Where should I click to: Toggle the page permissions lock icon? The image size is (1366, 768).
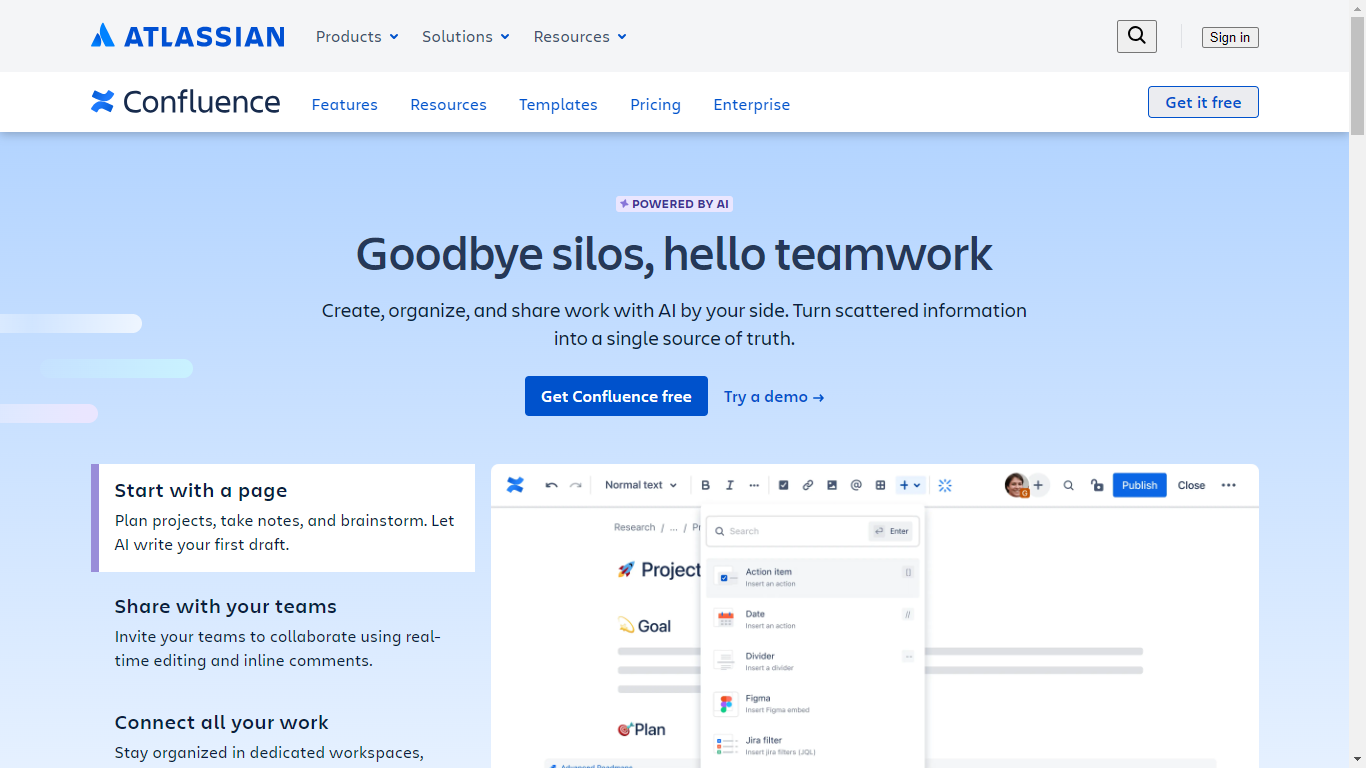pos(1096,485)
